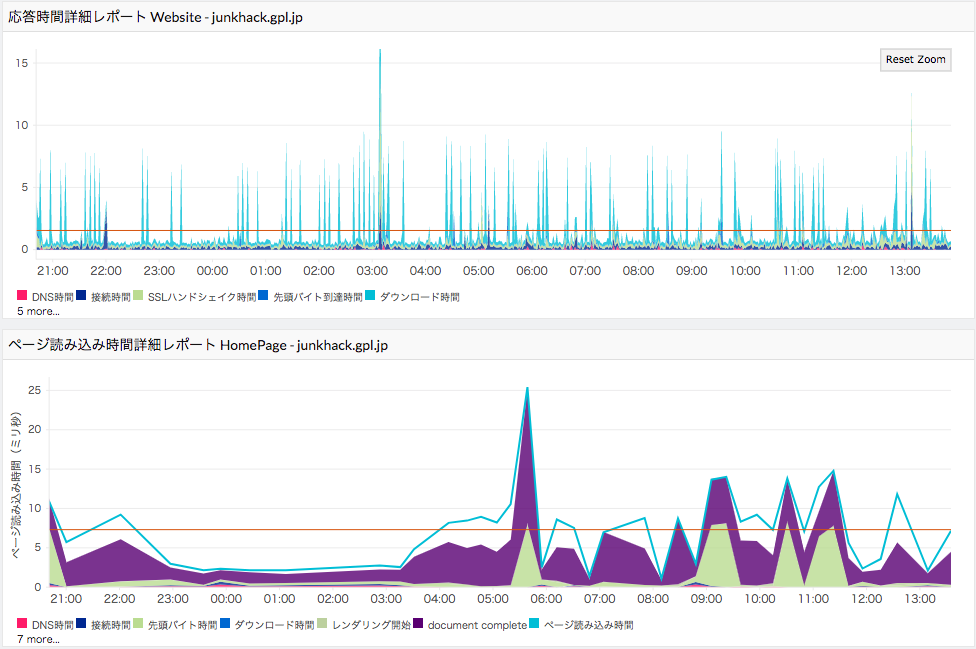
Task: Click the 応答時間詳細レポート Website panel title
Action: click(x=155, y=17)
